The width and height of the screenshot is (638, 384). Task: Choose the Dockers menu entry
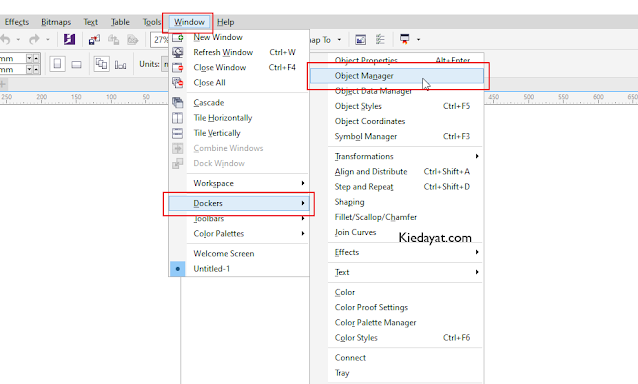coord(239,203)
